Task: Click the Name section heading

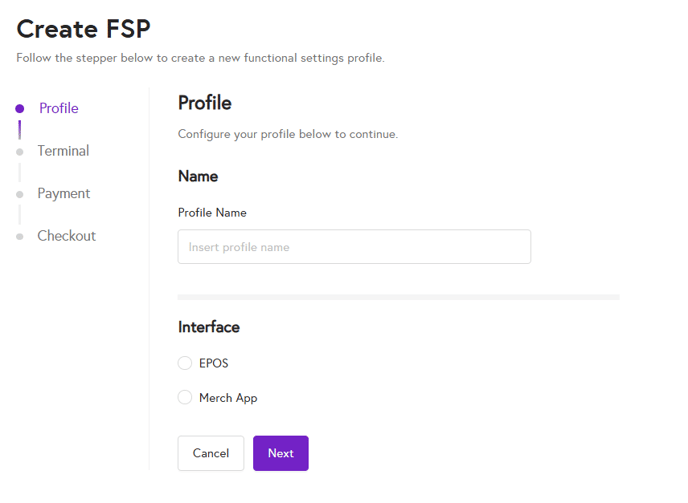Action: (198, 176)
